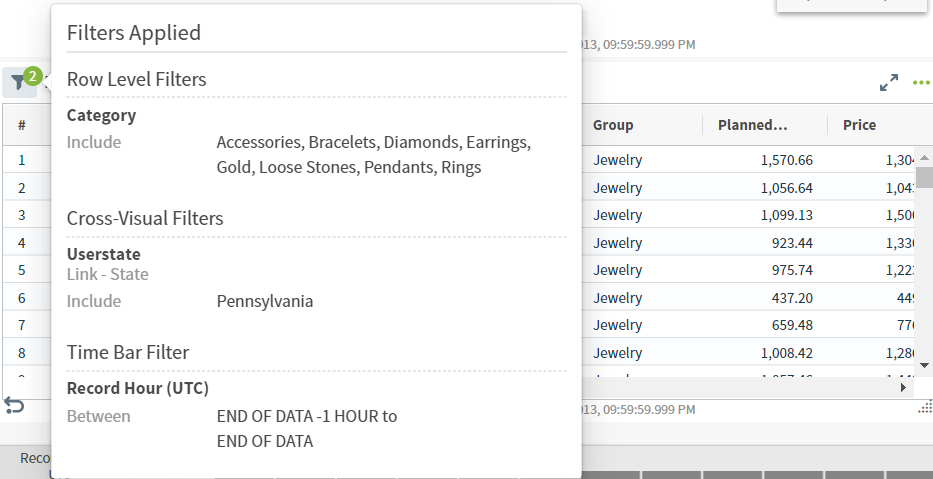This screenshot has height=479, width=933.
Task: Click the undo arrow icon below the table
Action: (x=14, y=405)
